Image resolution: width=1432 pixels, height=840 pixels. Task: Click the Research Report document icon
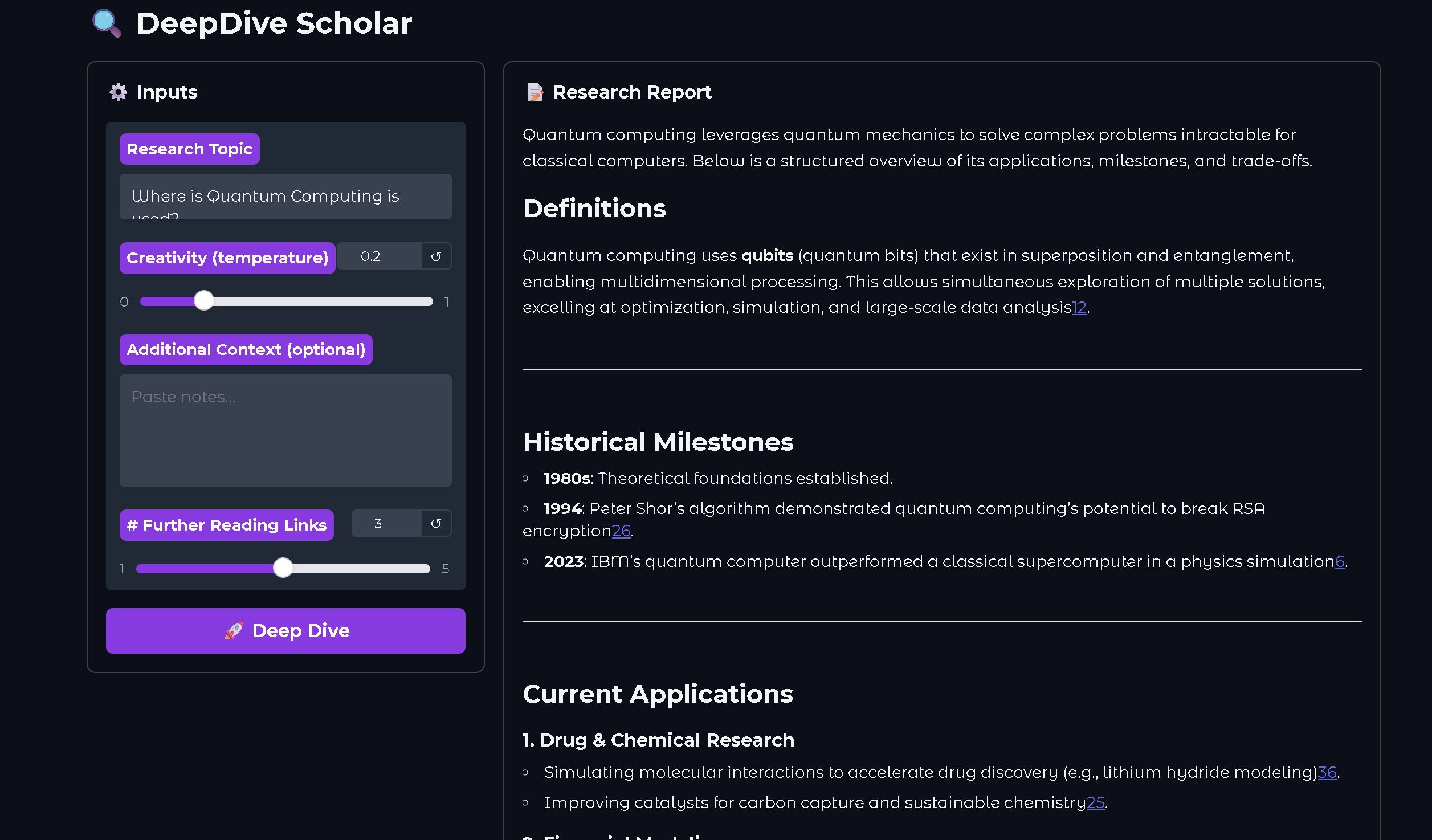click(x=535, y=92)
